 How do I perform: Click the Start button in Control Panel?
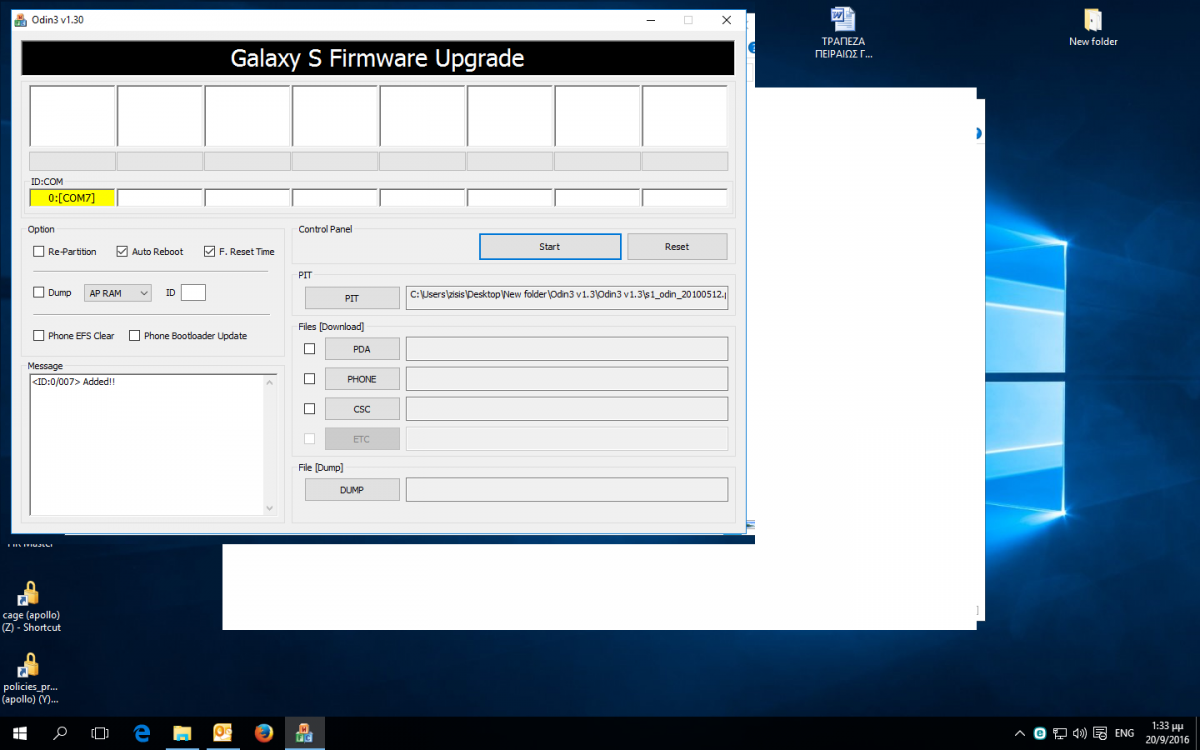point(550,247)
